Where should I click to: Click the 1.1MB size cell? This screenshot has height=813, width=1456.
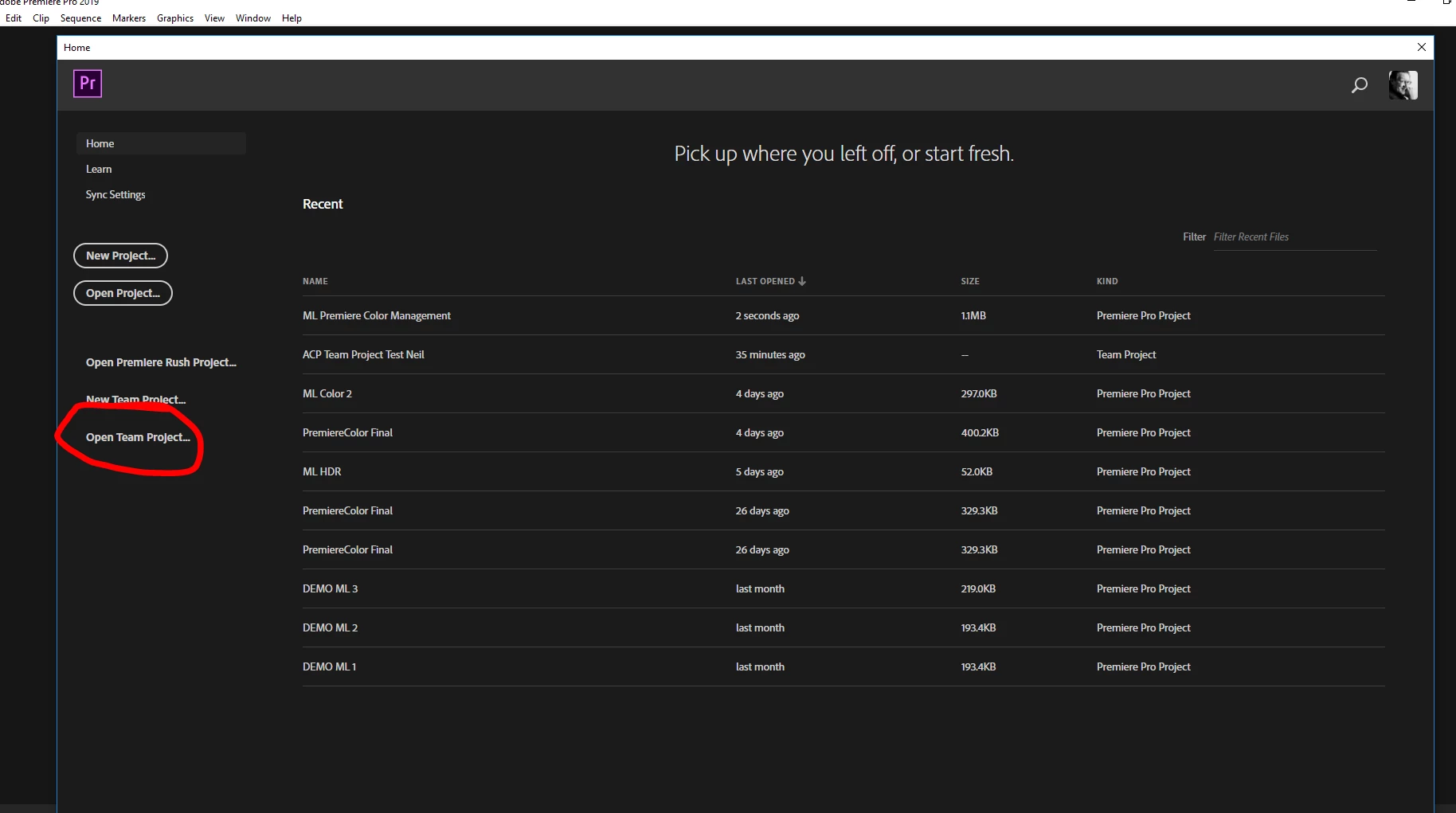pyautogui.click(x=973, y=315)
